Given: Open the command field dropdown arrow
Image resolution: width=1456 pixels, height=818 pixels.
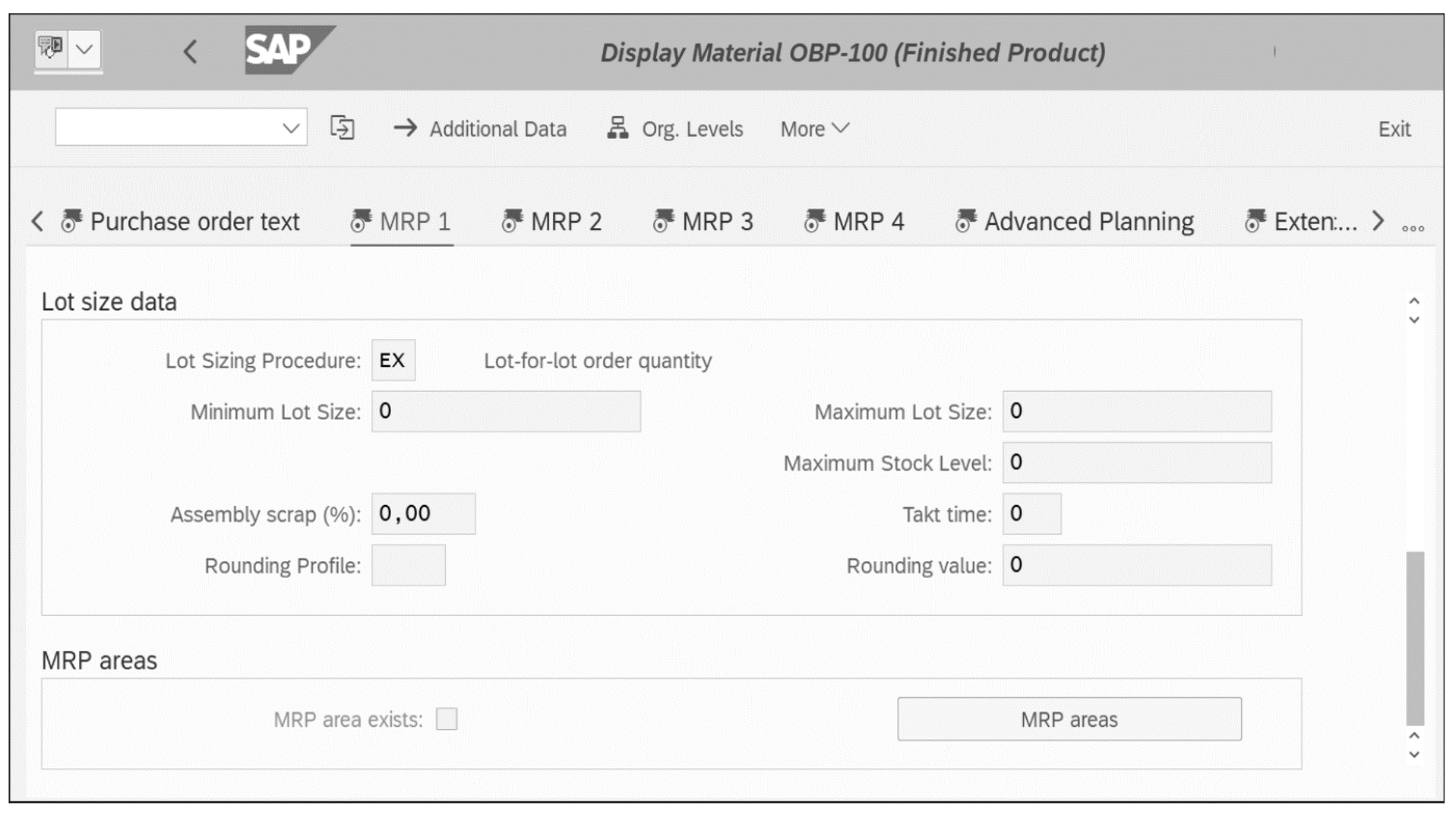Looking at the screenshot, I should 291,128.
